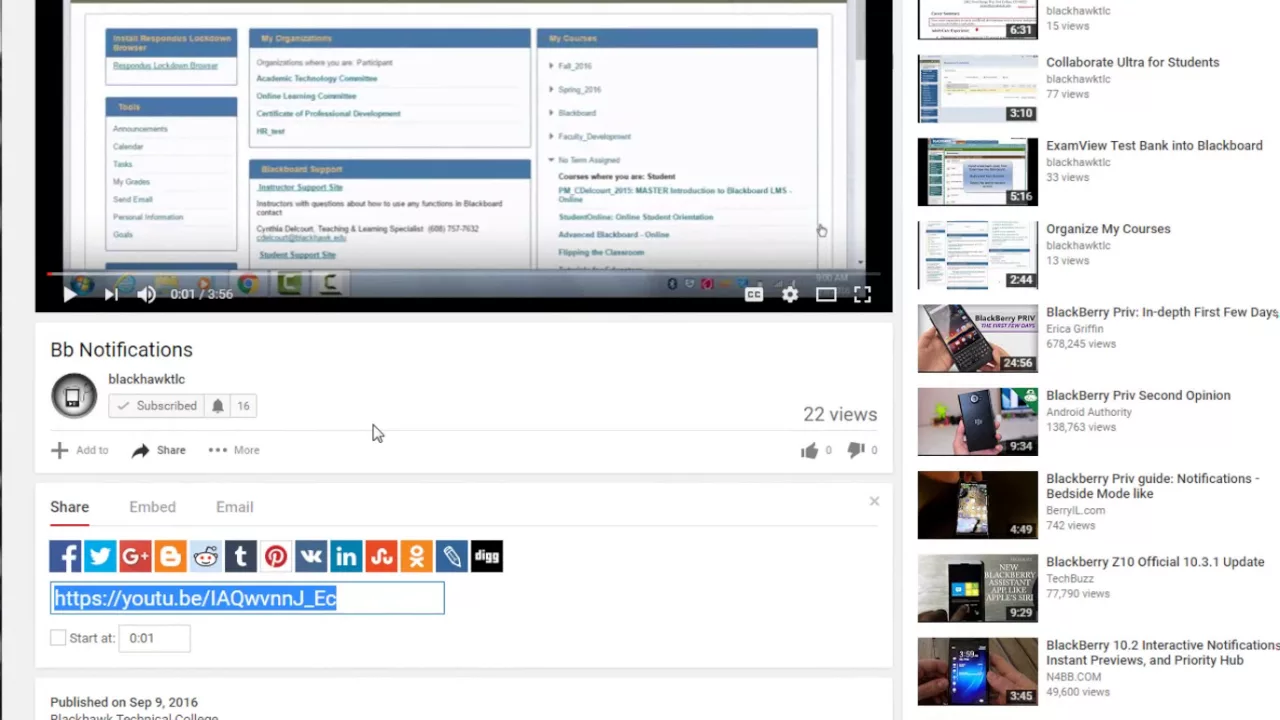Click the Organize My Courses thumbnail (2:44)
Image resolution: width=1280 pixels, height=720 pixels.
[x=978, y=255]
